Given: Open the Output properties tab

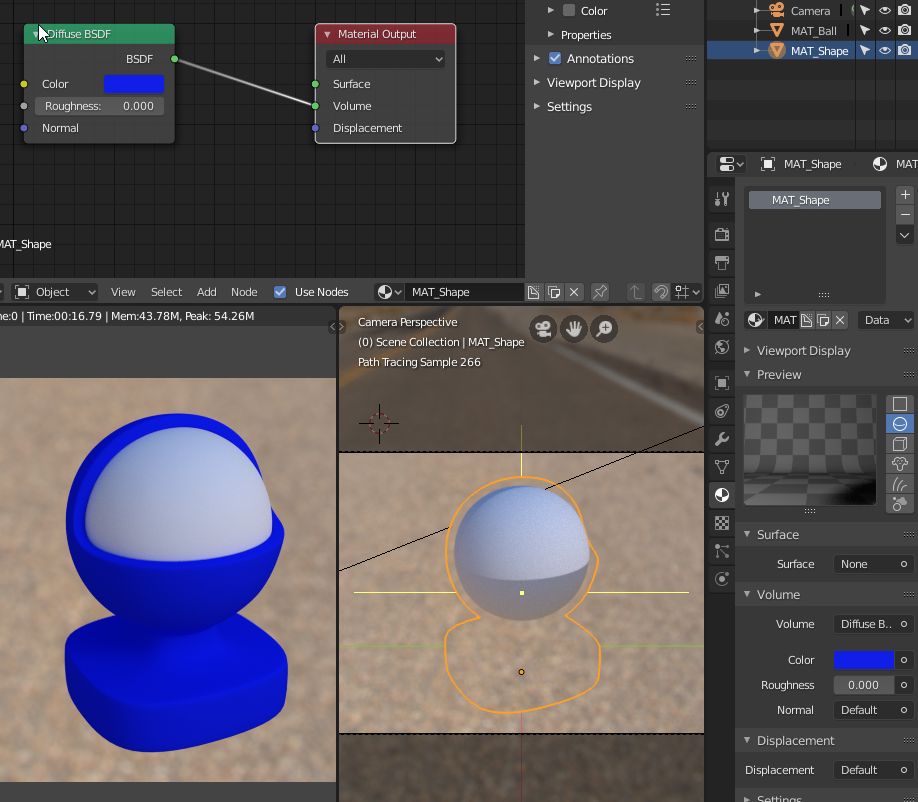Looking at the screenshot, I should (722, 262).
